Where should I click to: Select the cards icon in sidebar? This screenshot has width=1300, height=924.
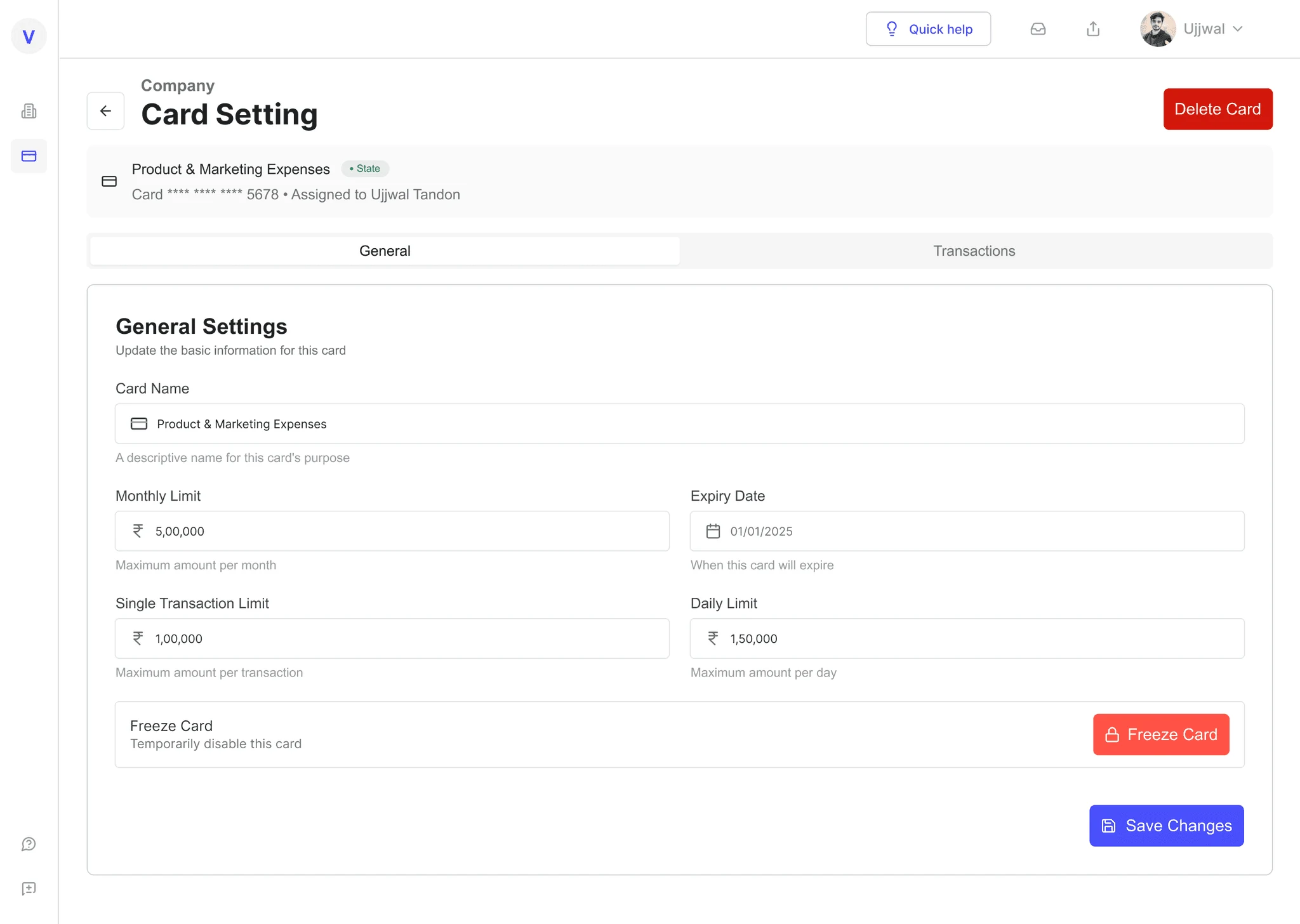coord(29,156)
